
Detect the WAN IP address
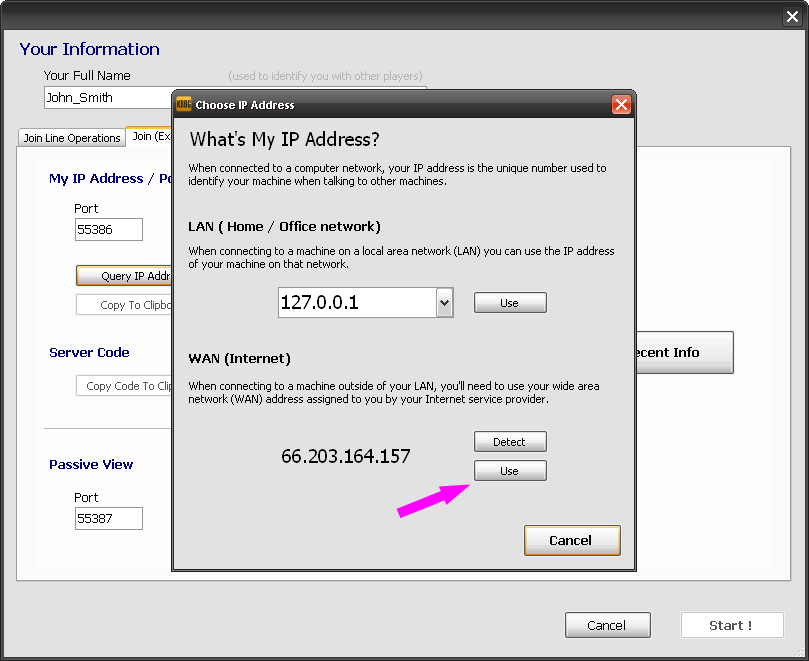tap(510, 442)
